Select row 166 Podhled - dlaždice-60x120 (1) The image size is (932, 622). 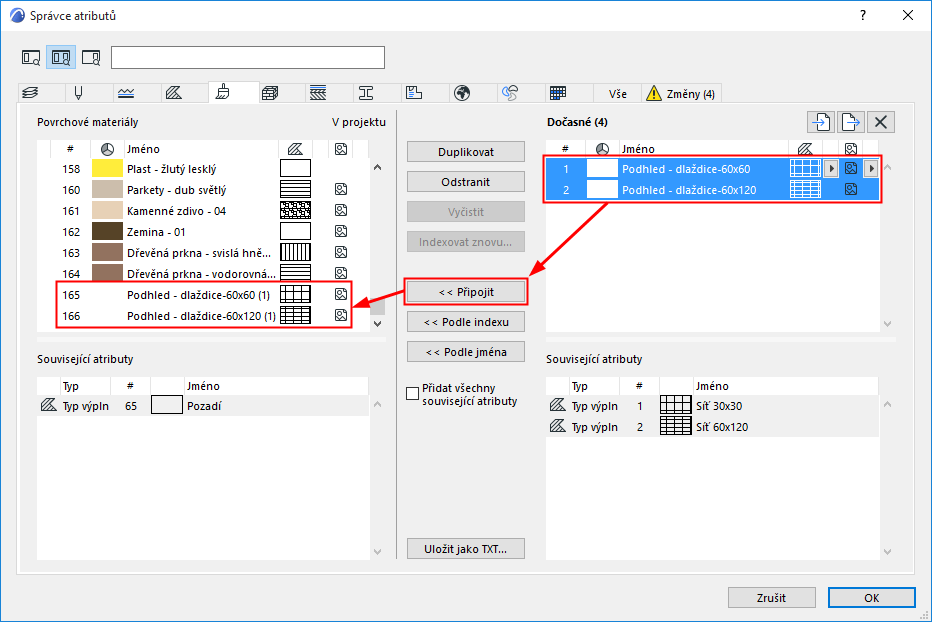[203, 316]
